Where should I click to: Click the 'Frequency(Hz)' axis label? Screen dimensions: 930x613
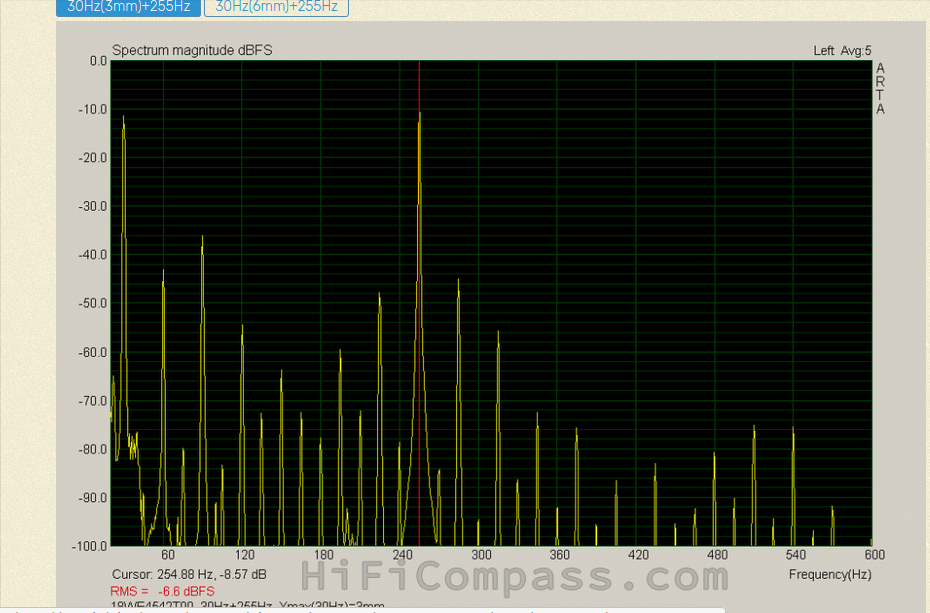[x=830, y=574]
